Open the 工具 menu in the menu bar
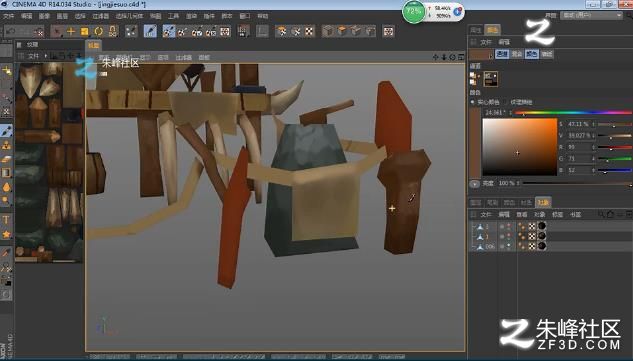The width and height of the screenshot is (633, 361). click(173, 16)
